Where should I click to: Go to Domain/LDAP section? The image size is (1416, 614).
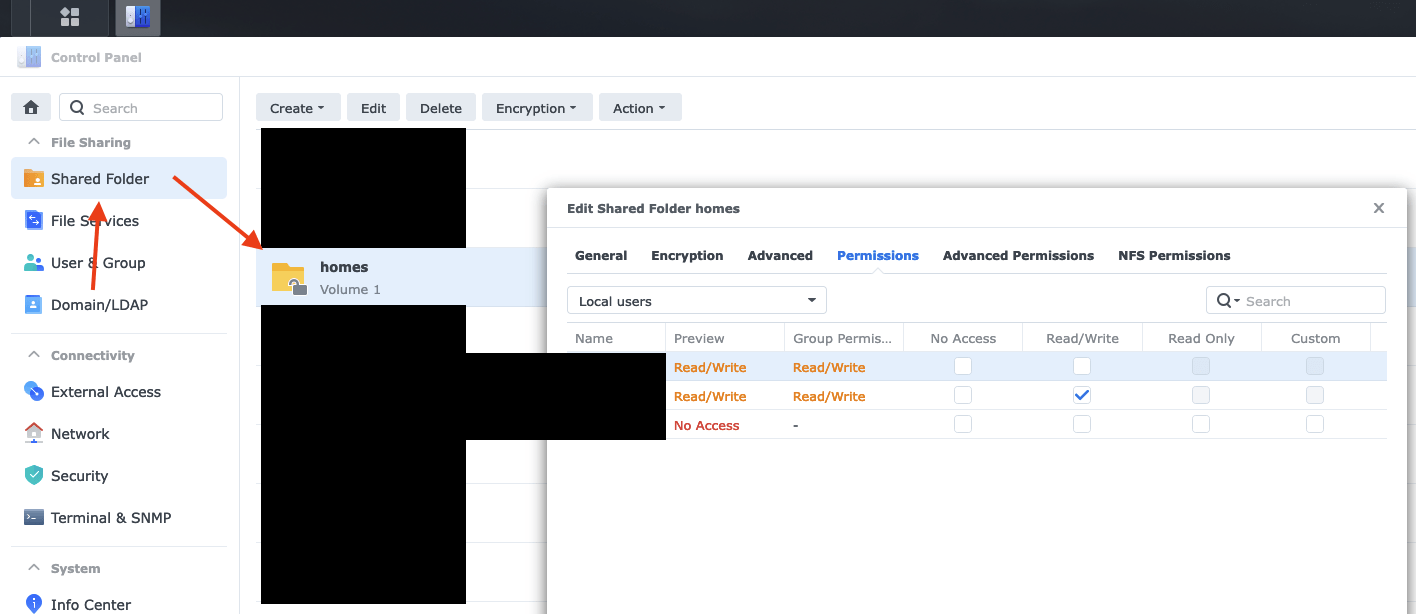click(99, 305)
